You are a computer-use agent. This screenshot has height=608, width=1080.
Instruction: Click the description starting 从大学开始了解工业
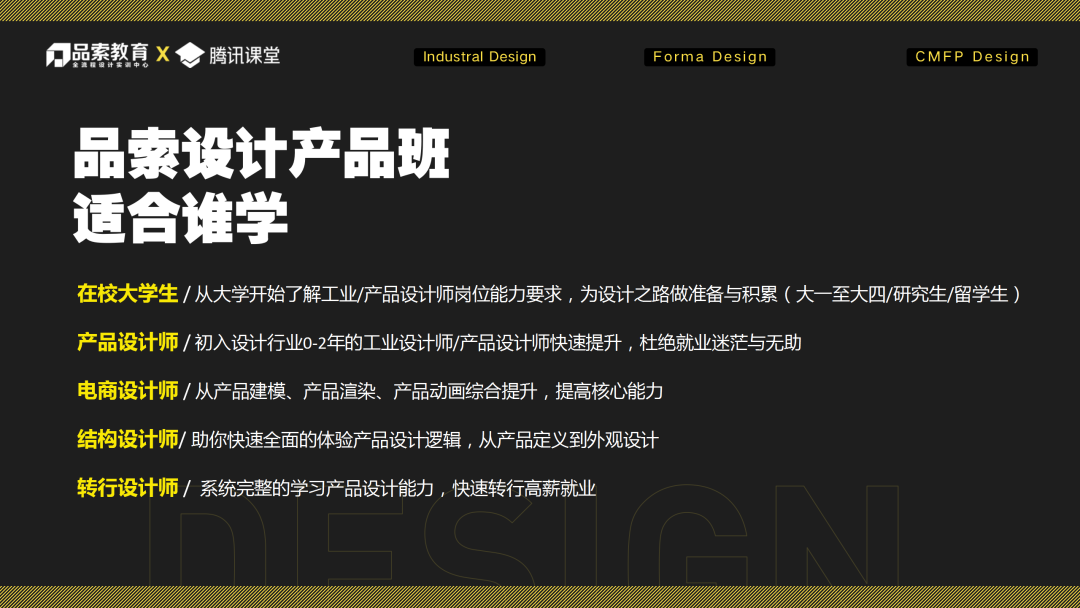(x=608, y=295)
